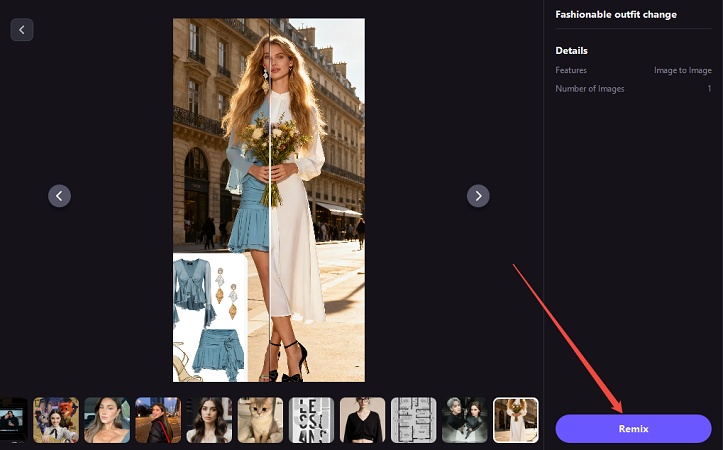723x450 pixels.
Task: Go to the previous image with left chevron
Action: pos(59,196)
